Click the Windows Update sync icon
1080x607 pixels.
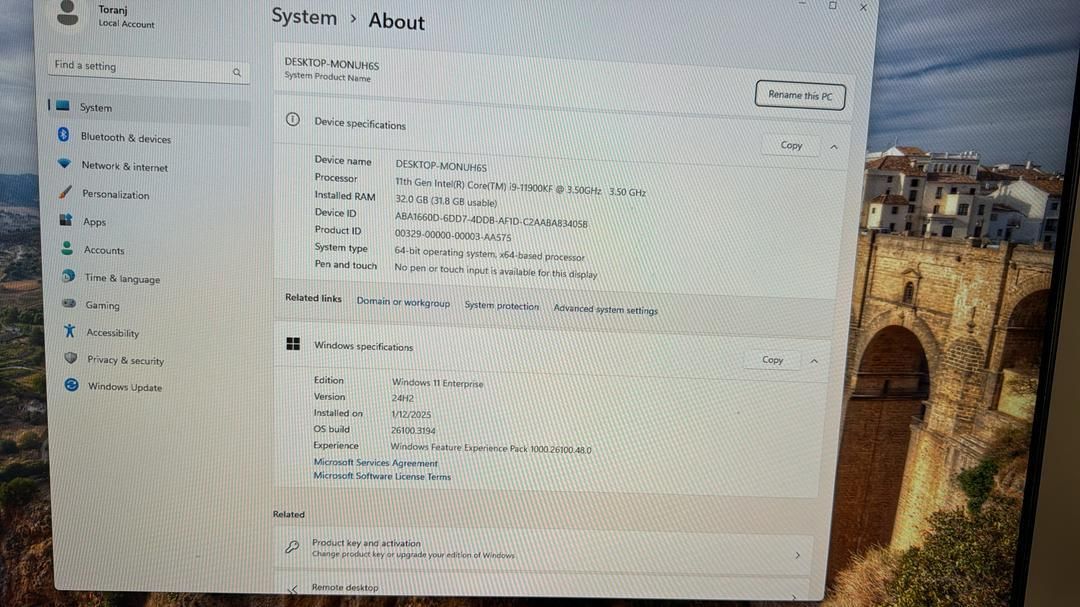(x=71, y=384)
